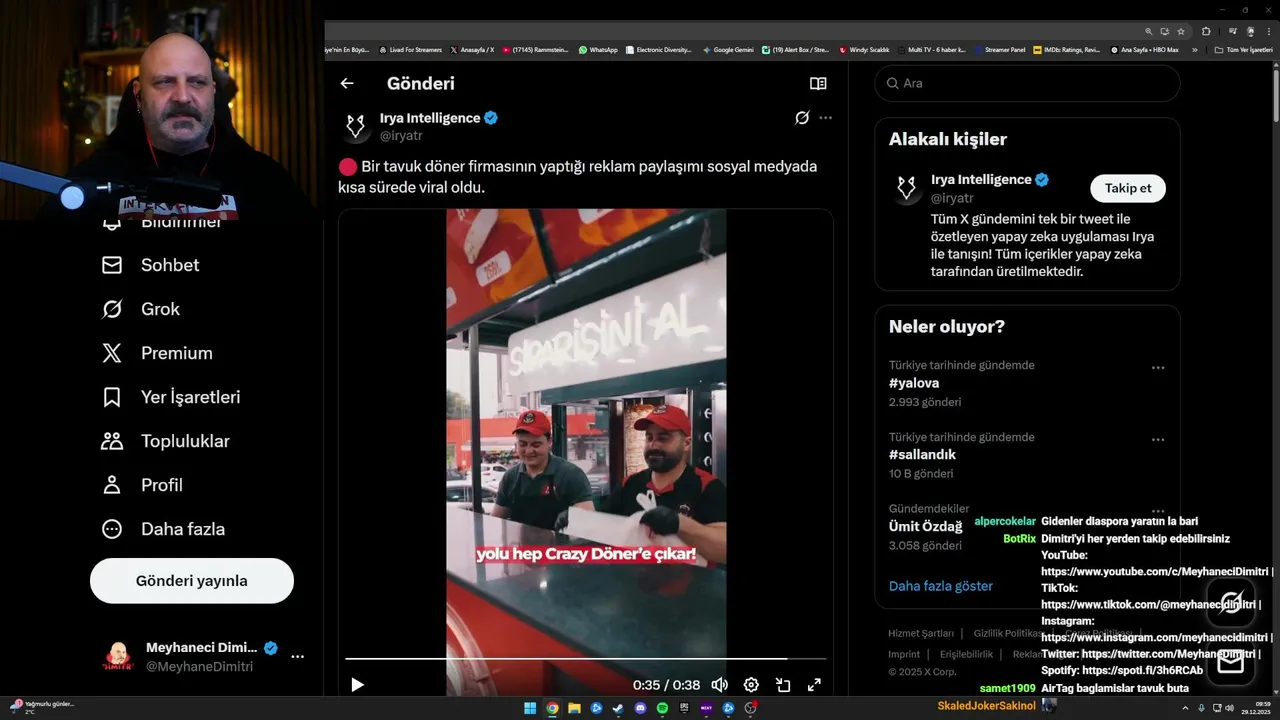The image size is (1280, 720).
Task: Open #sallandık trend
Action: (x=923, y=455)
